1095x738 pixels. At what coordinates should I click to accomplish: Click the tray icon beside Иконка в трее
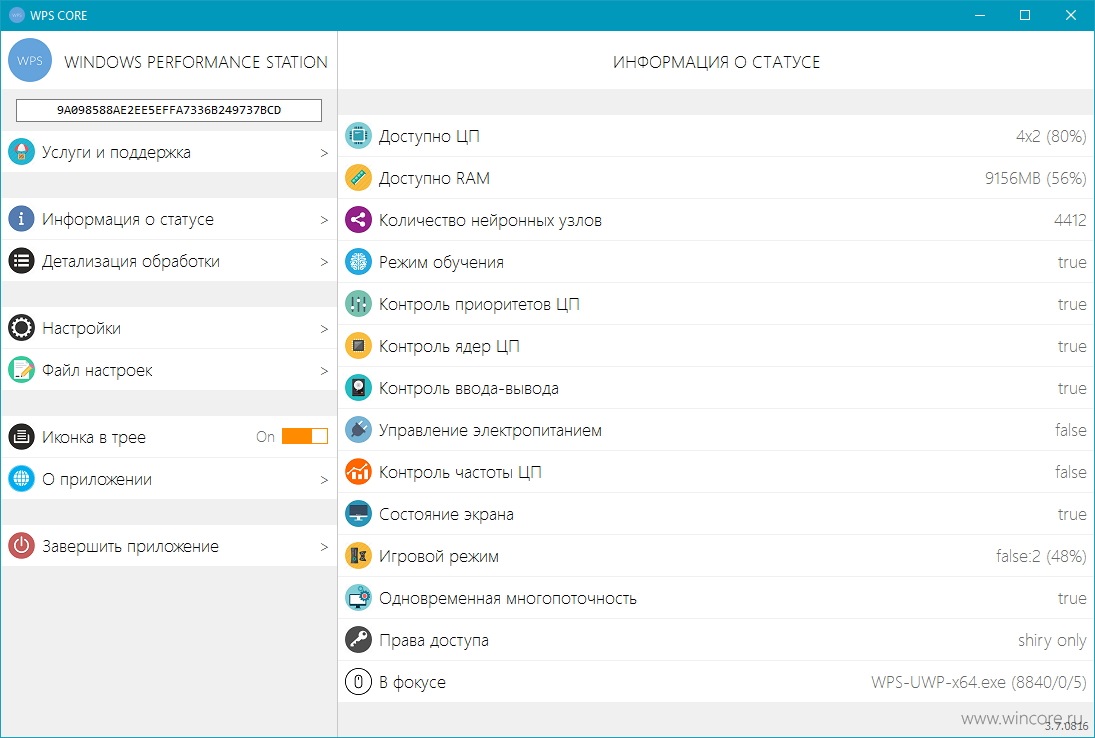(x=22, y=436)
